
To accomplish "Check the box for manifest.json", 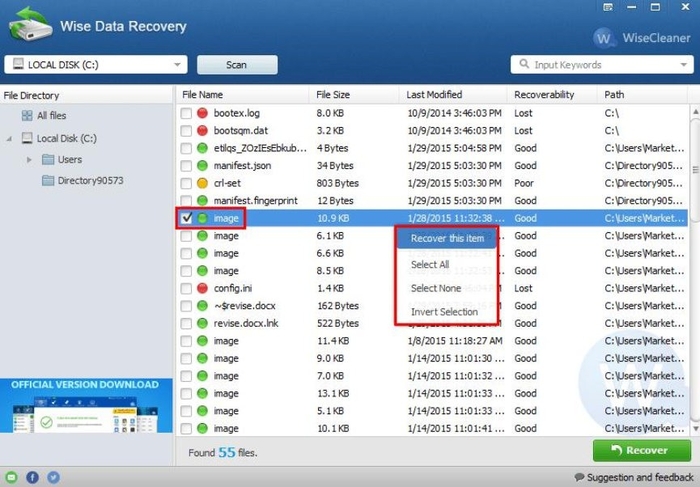I will [x=186, y=166].
